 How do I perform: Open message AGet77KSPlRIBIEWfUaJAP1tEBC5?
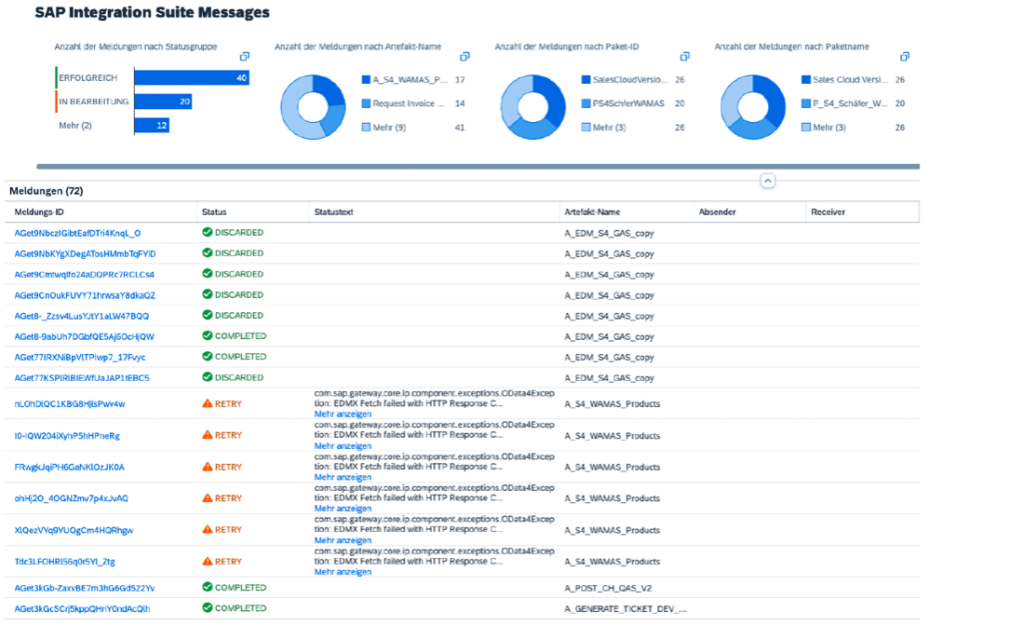[x=82, y=378]
